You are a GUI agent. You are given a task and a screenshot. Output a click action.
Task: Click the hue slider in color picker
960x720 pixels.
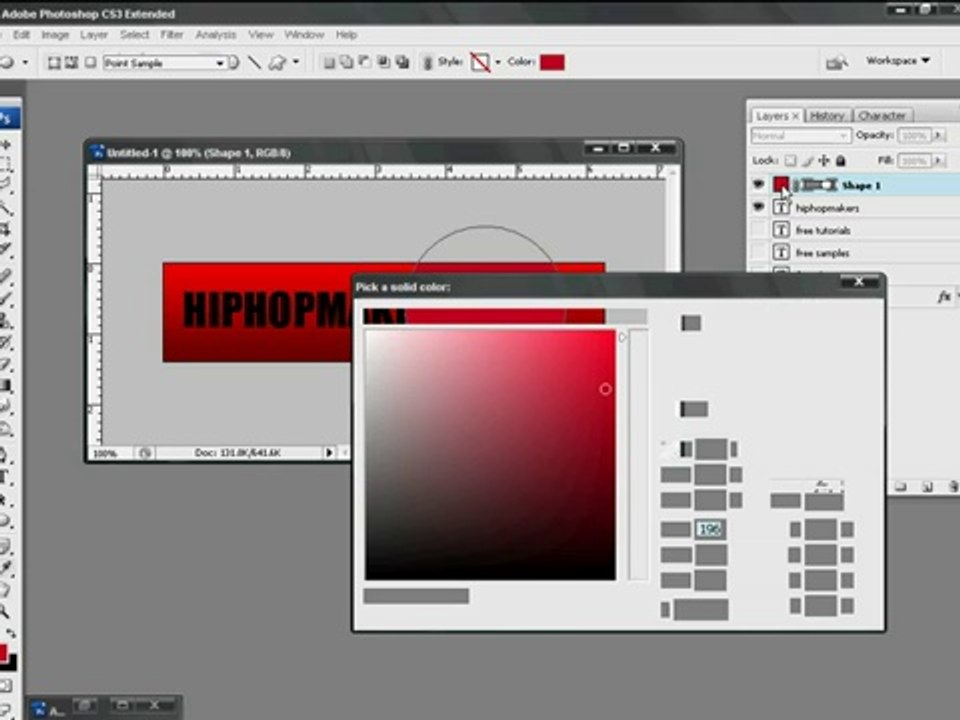click(637, 454)
